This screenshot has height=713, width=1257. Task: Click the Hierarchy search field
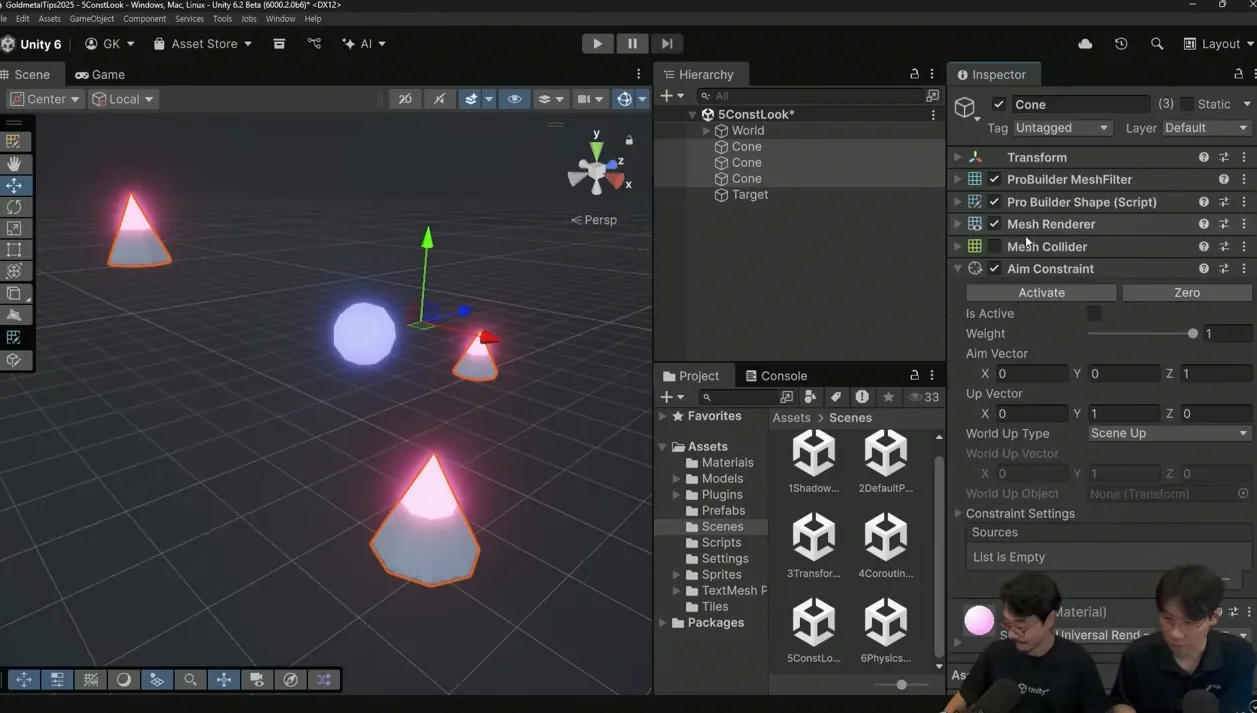[809, 96]
